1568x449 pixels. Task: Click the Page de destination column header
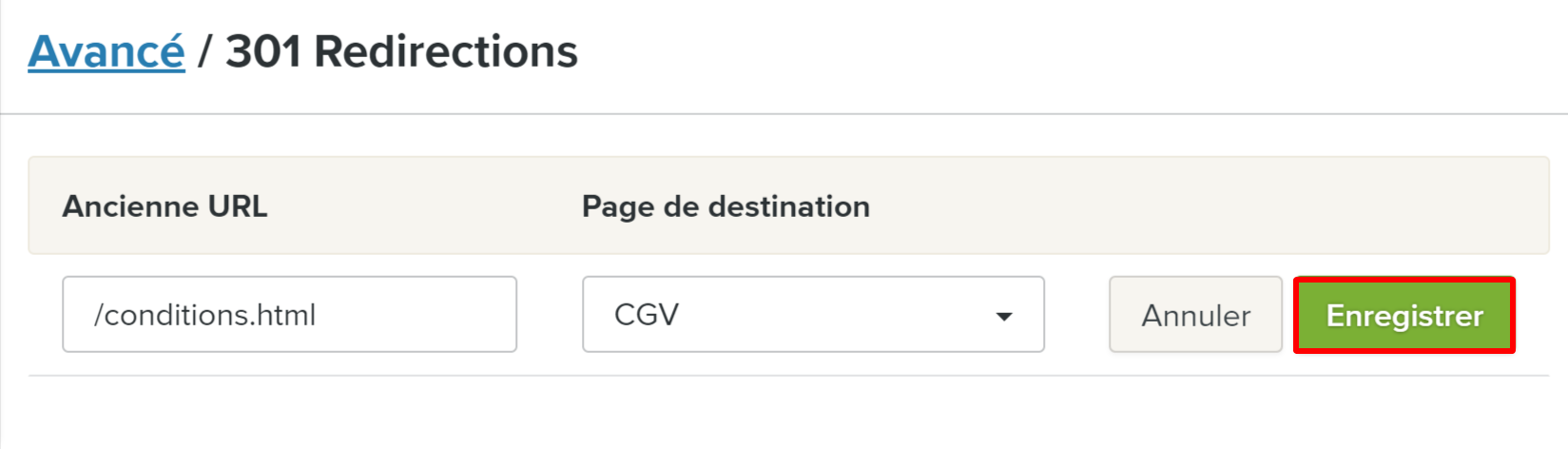[726, 206]
